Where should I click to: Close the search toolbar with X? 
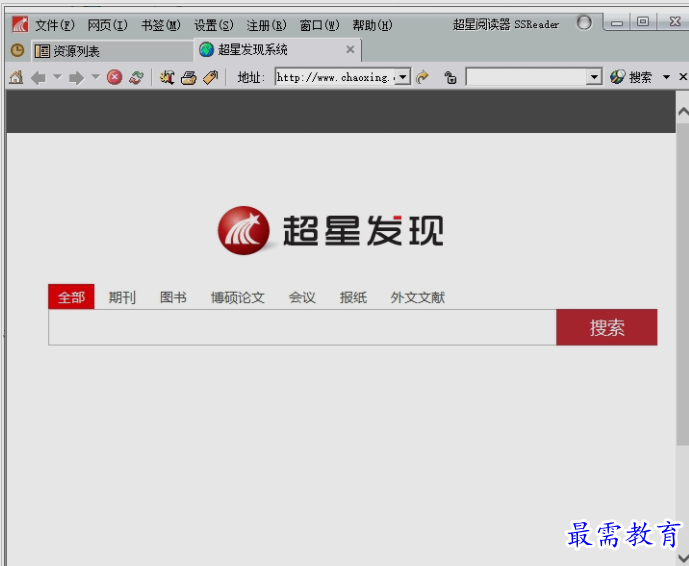683,77
